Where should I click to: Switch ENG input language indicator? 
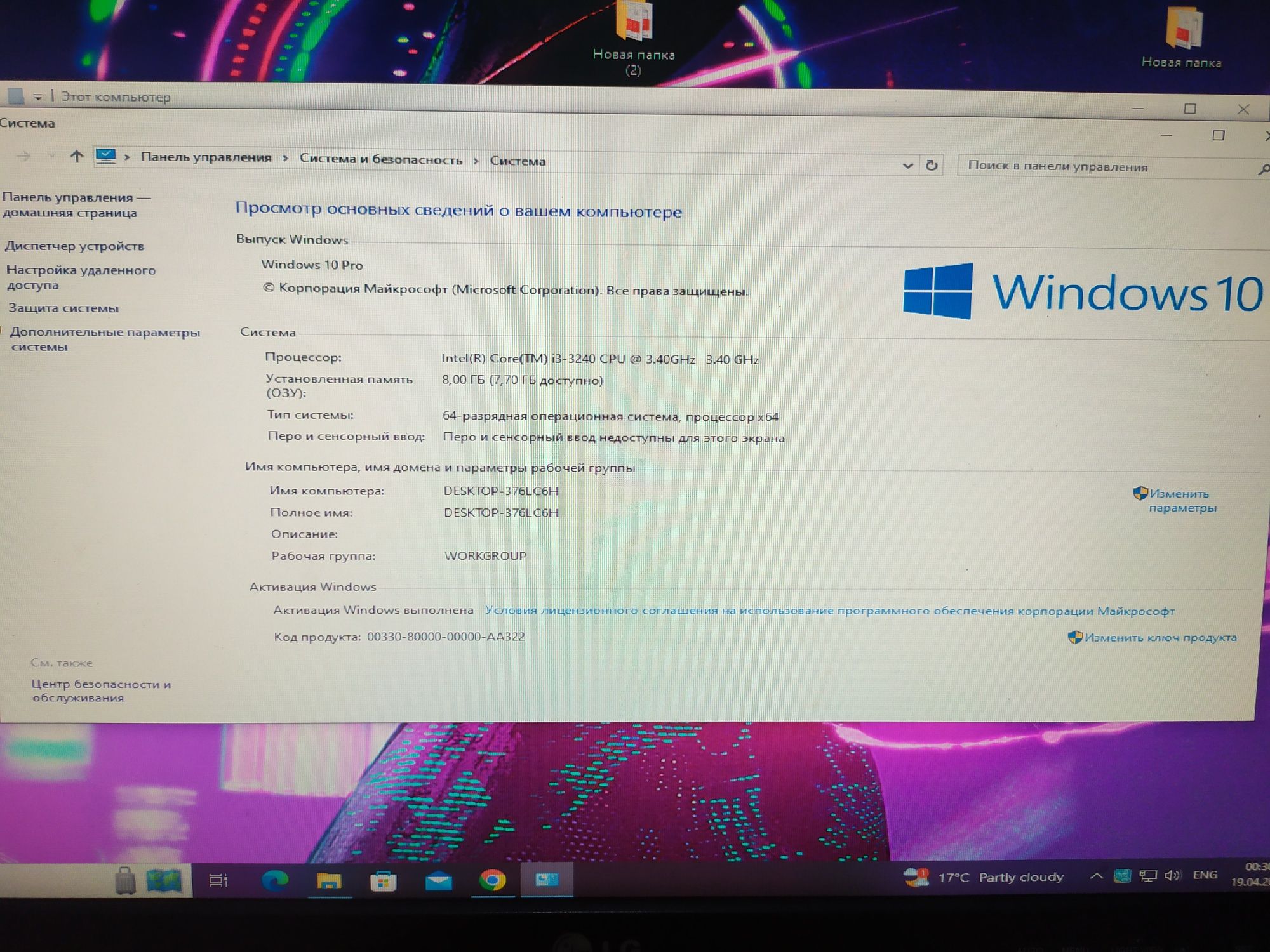pos(1205,875)
